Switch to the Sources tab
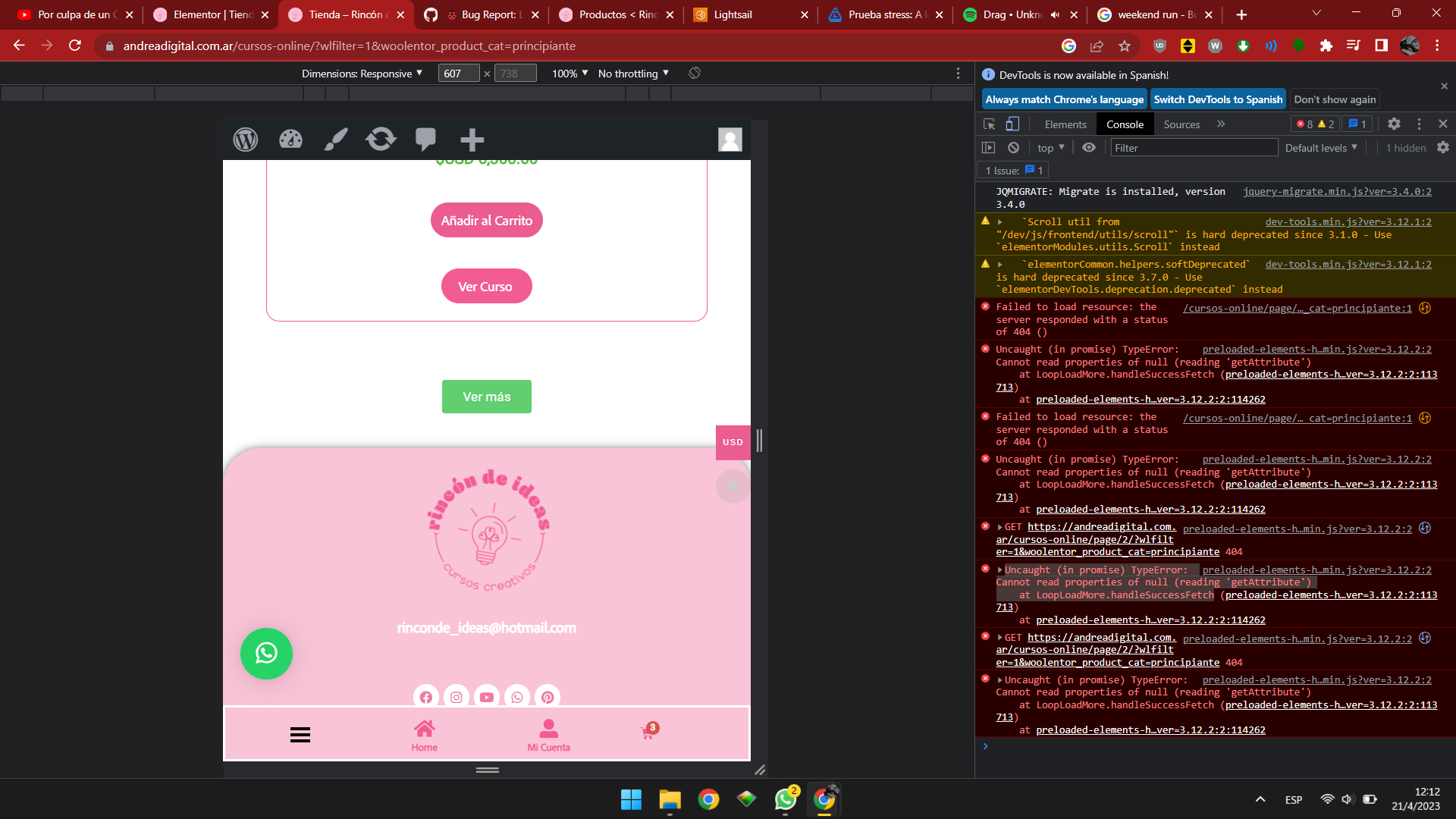The image size is (1456, 819). [x=1181, y=124]
